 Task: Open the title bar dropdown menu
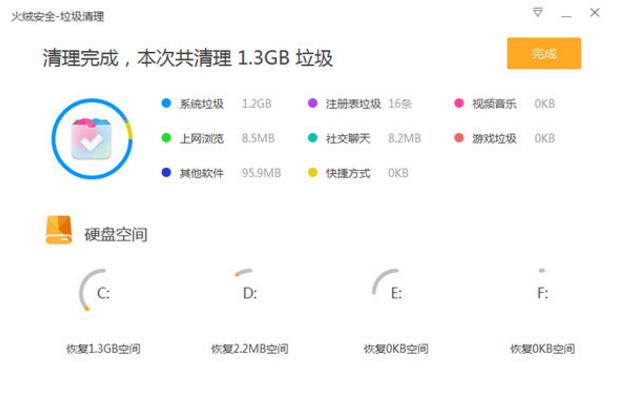pyautogui.click(x=538, y=13)
